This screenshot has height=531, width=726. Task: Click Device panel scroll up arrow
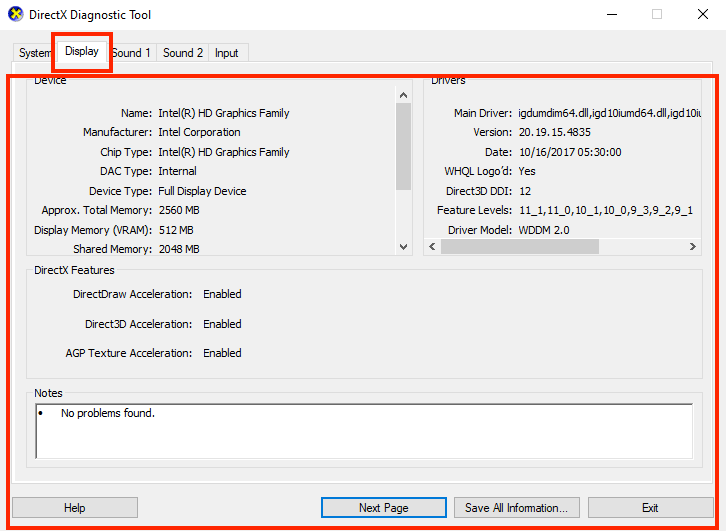pyautogui.click(x=403, y=95)
